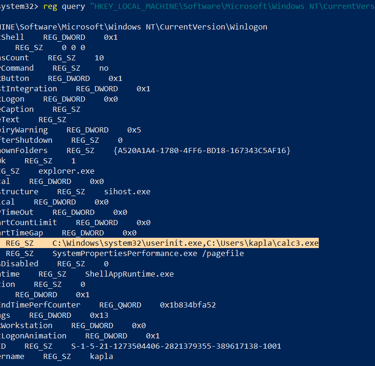Click the kapla username value
375x366 pixels.
pyautogui.click(x=101, y=356)
